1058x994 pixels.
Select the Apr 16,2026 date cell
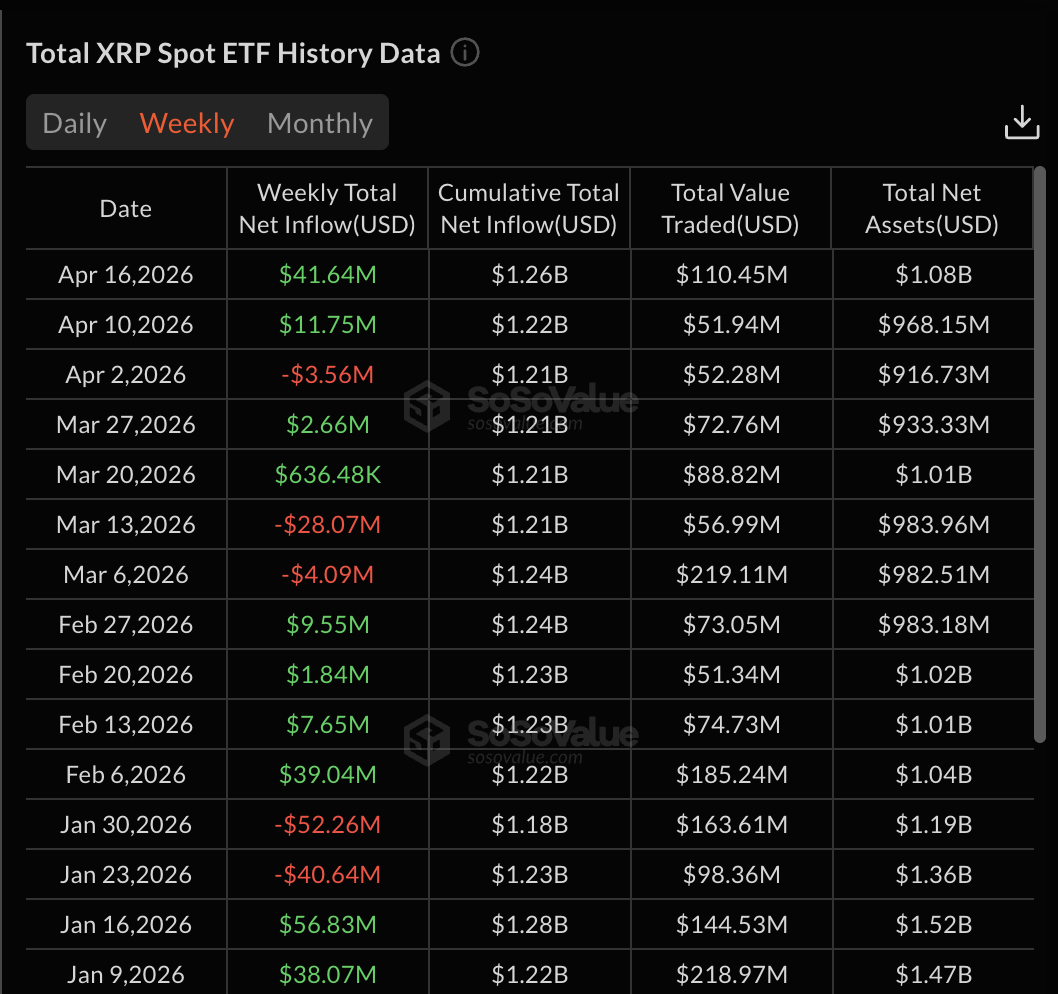tap(126, 275)
